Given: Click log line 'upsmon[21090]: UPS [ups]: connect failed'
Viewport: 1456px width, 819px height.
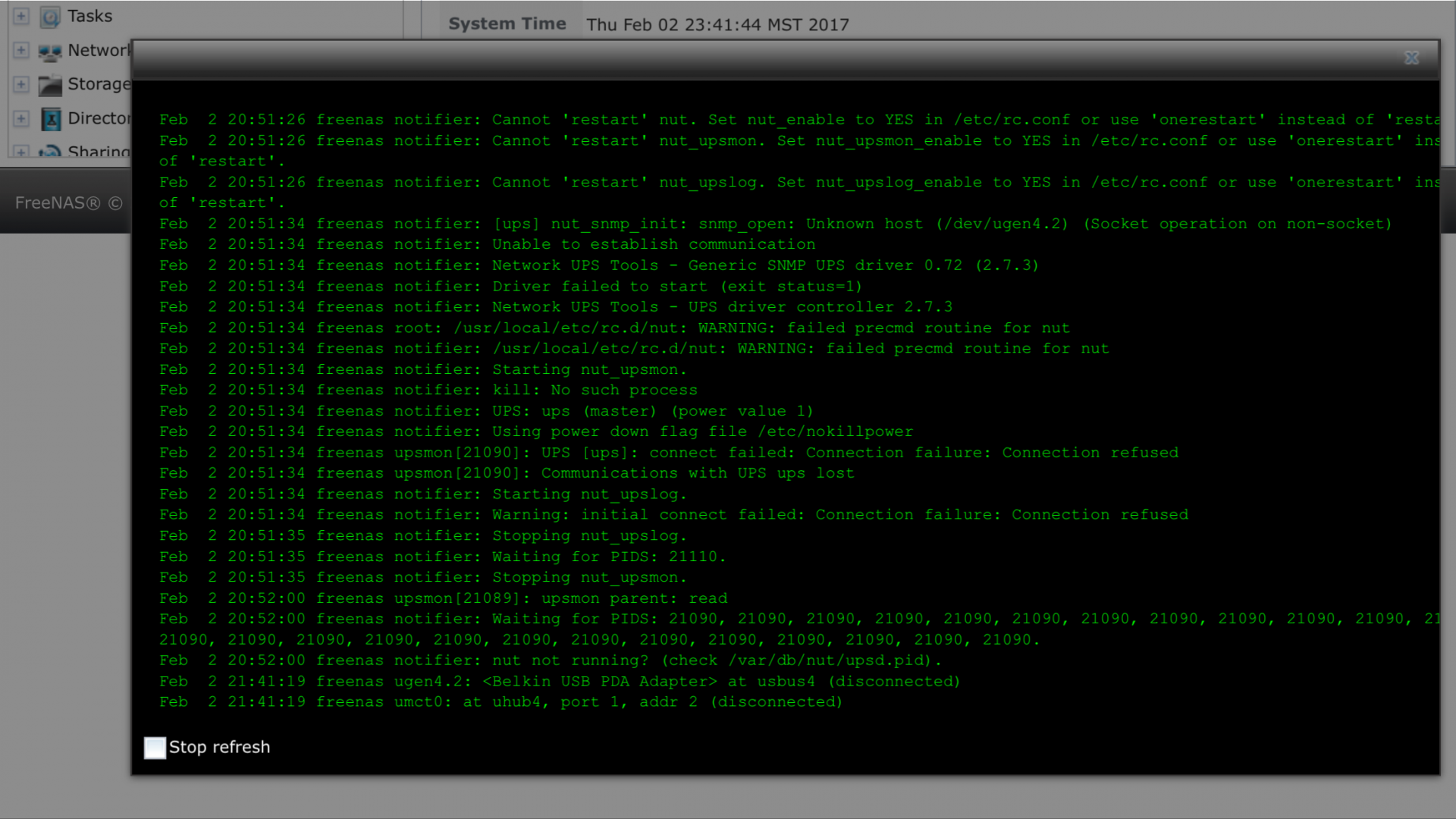Looking at the screenshot, I should [x=669, y=453].
